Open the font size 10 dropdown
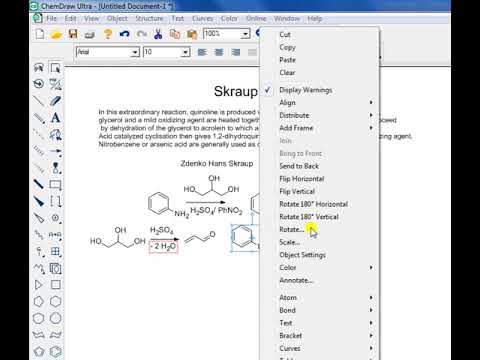This screenshot has width=480, height=360. [186, 52]
